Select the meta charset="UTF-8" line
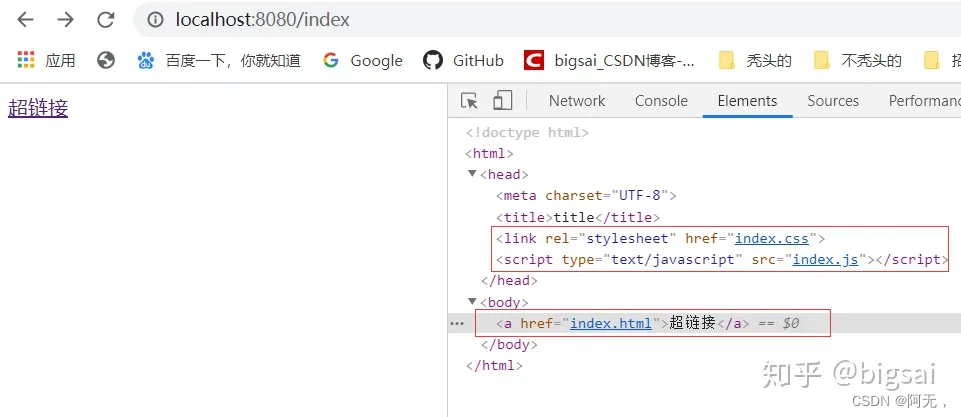Viewport: 961px width, 417px height. [x=586, y=196]
